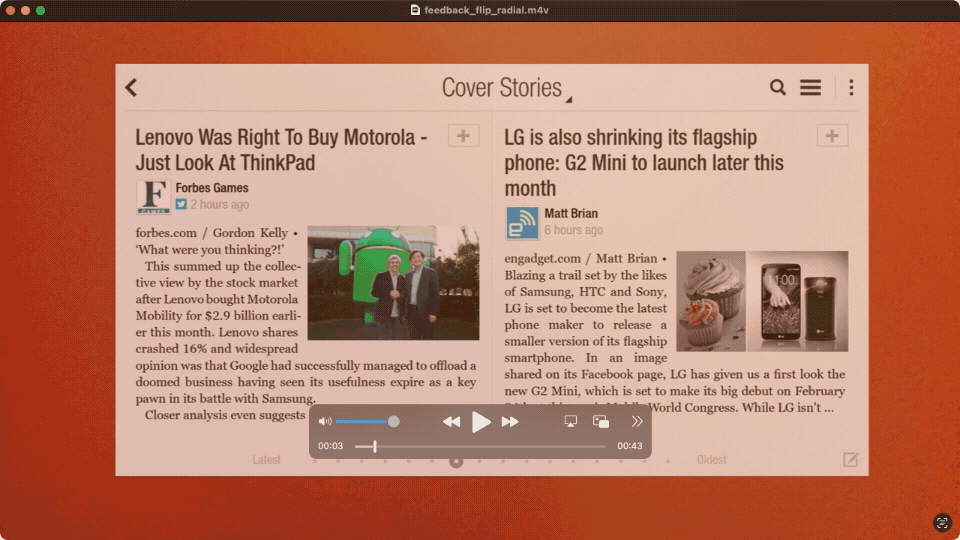
Task: Click the Twitter icon beside 2 hours ago
Action: [x=181, y=204]
